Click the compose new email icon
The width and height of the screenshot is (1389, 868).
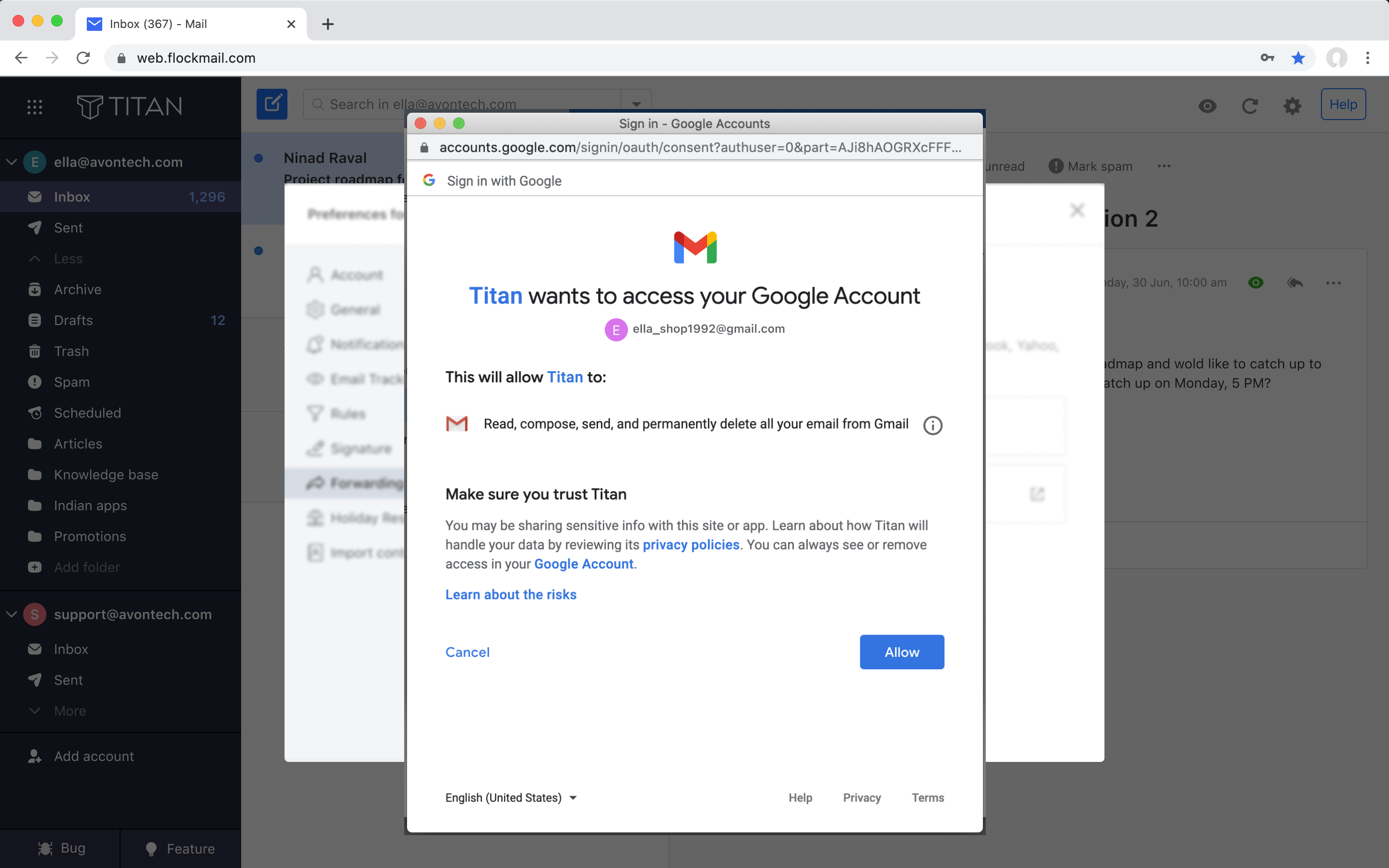[272, 104]
